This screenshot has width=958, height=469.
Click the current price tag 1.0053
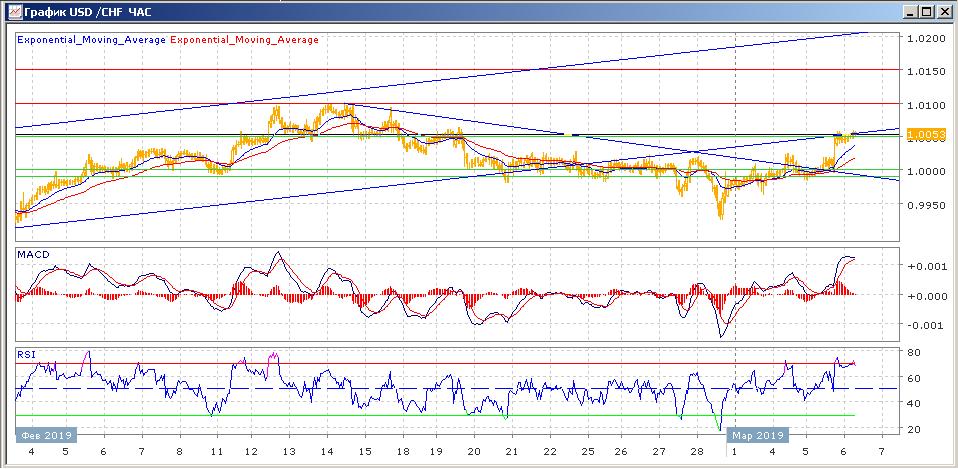click(927, 134)
